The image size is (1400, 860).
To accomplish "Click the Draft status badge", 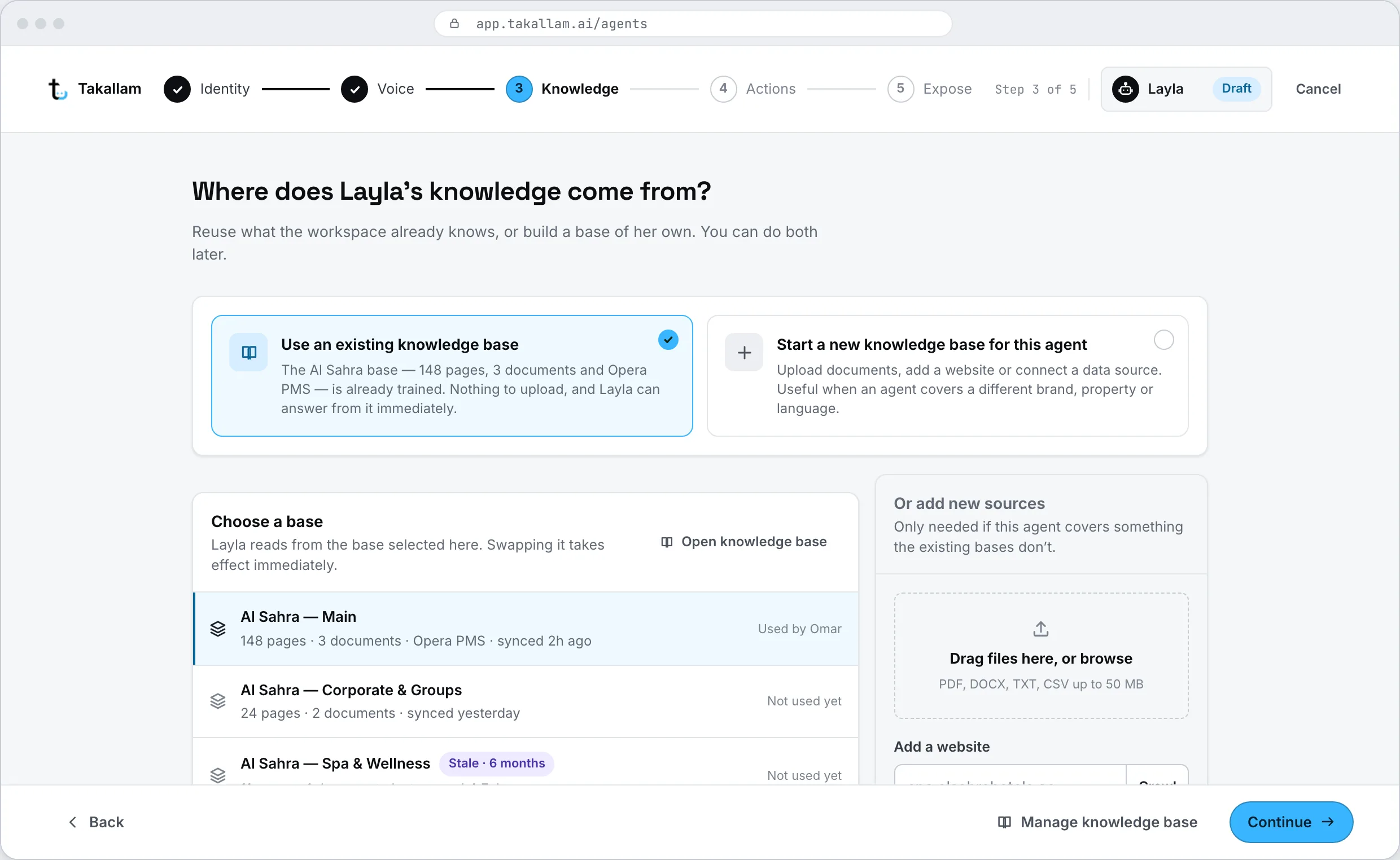I will coord(1236,89).
